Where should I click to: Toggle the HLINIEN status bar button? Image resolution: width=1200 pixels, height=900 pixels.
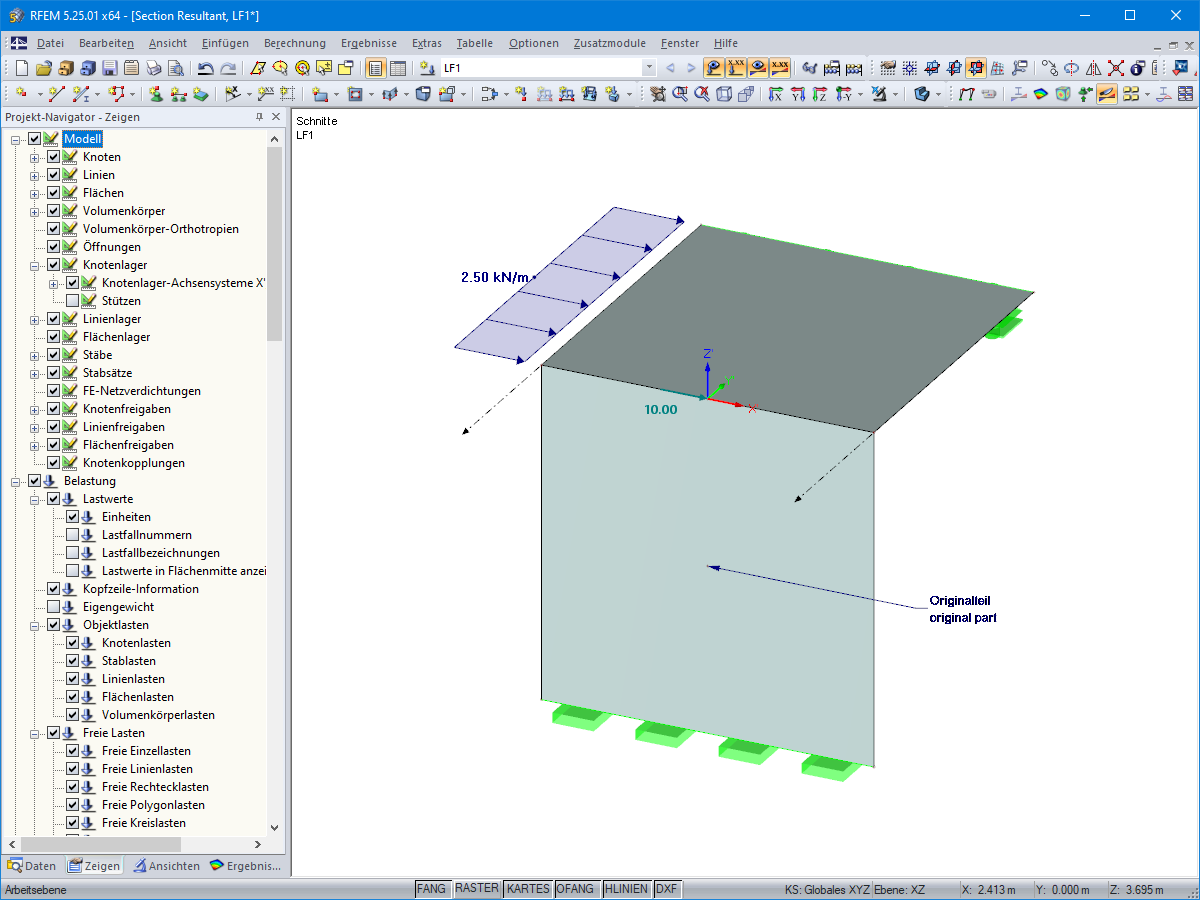click(x=627, y=889)
